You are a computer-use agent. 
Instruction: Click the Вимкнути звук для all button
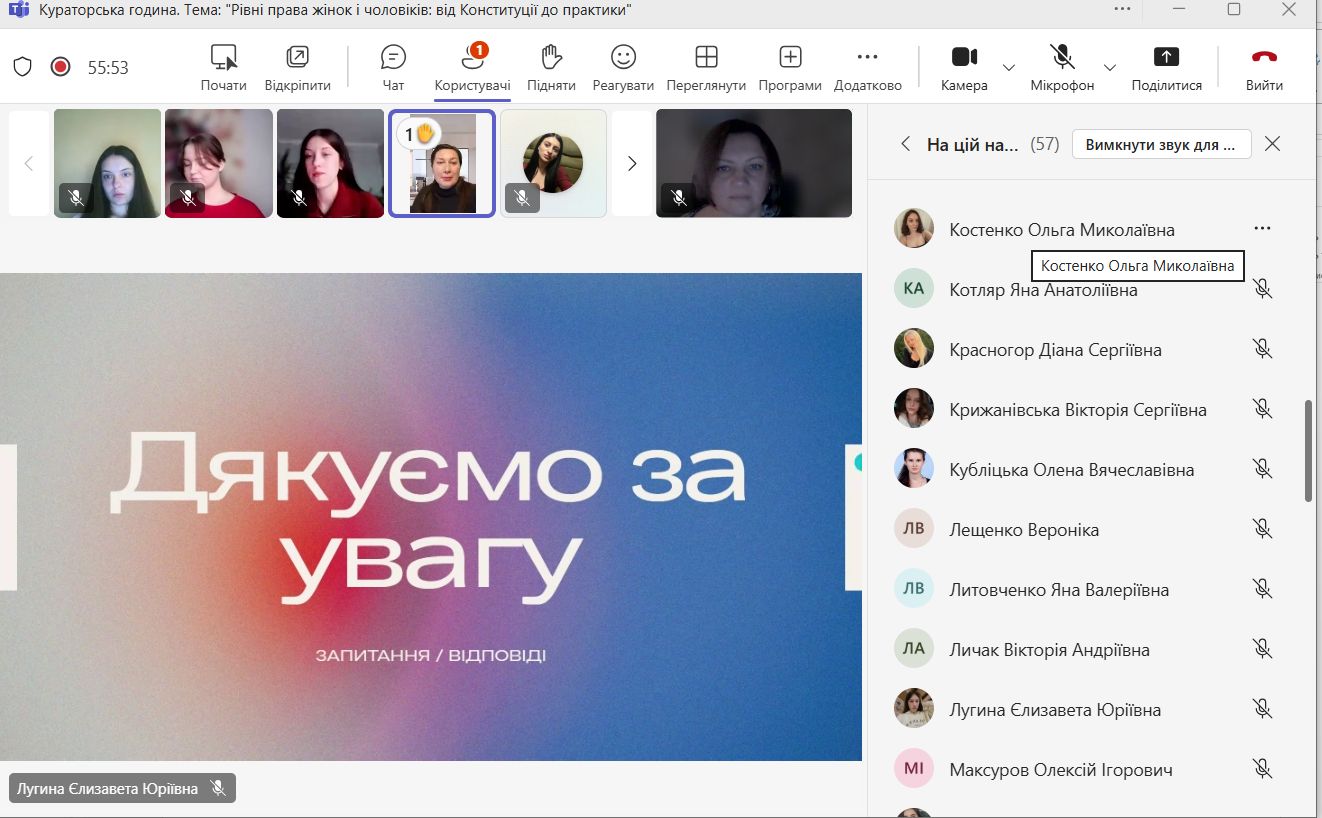(1161, 144)
